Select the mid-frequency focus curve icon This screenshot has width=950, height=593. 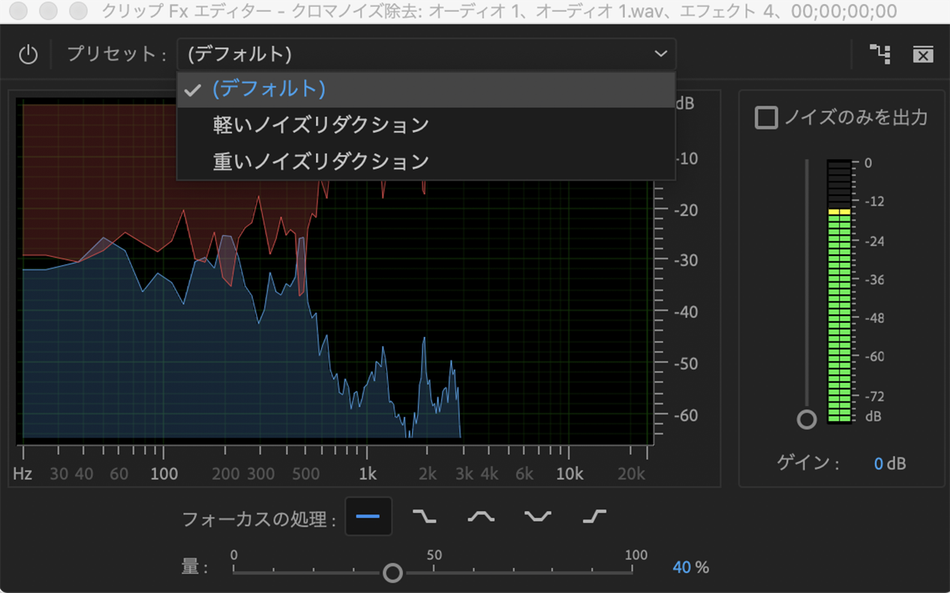481,516
